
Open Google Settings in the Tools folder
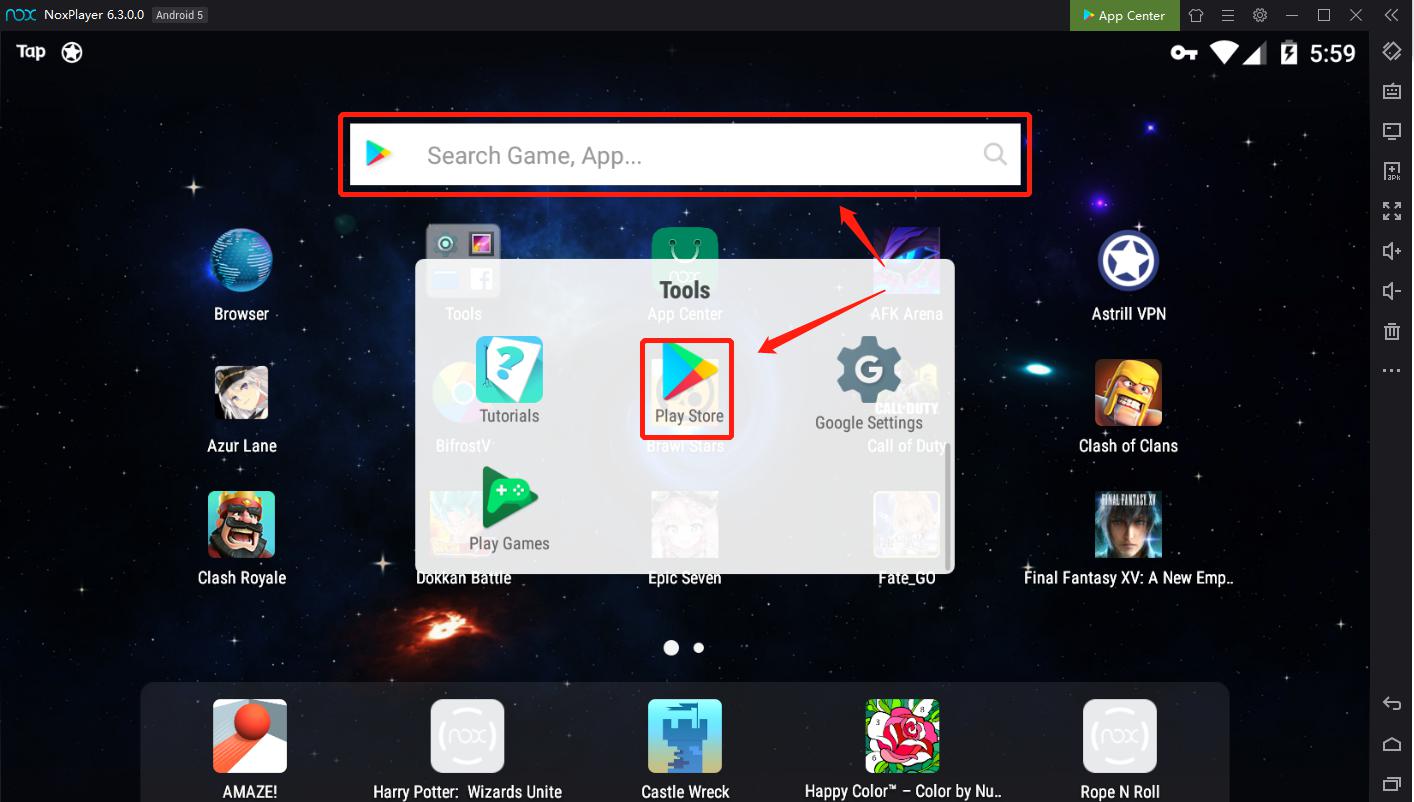click(x=868, y=380)
